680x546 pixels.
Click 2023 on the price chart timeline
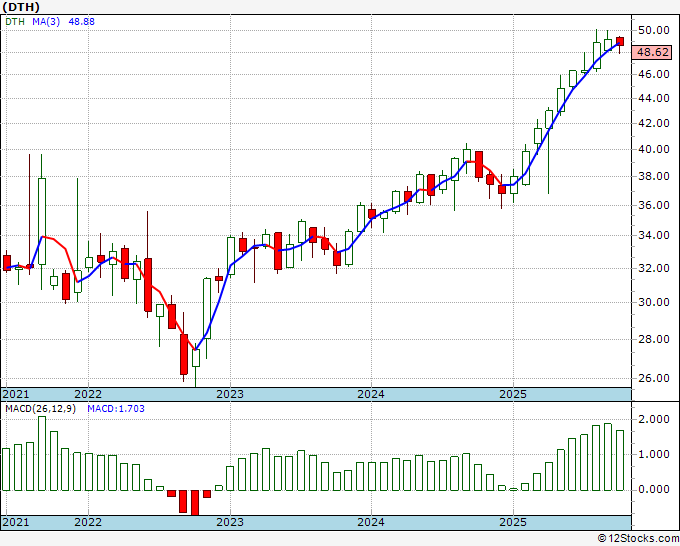pyautogui.click(x=230, y=394)
